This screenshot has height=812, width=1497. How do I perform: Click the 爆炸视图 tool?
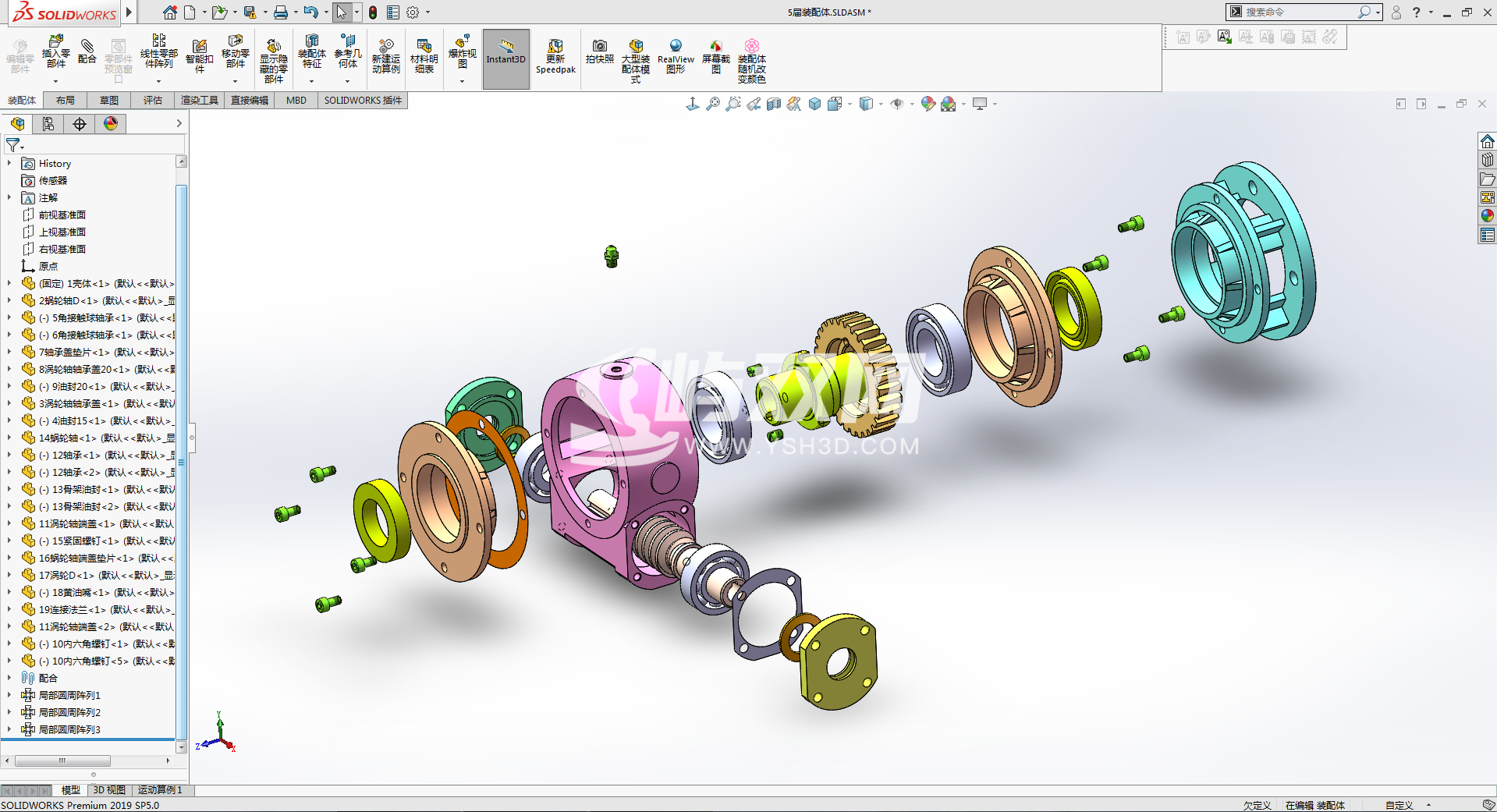pos(462,52)
